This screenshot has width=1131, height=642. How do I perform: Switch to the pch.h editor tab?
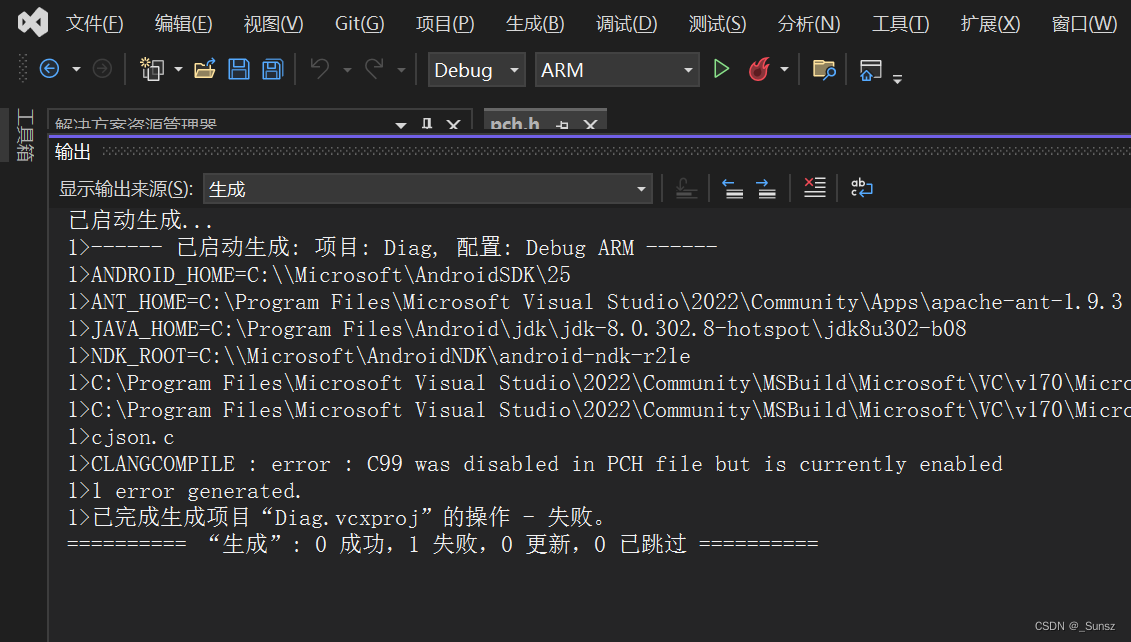(x=514, y=123)
